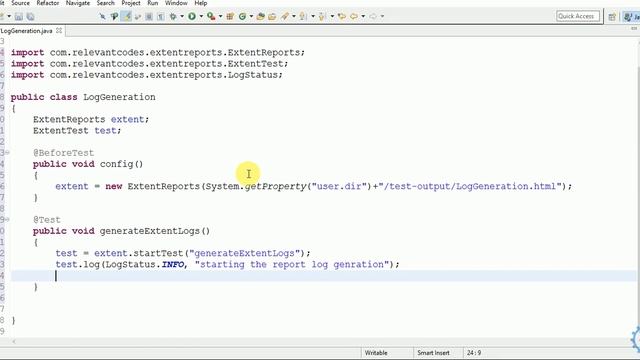
Task: Click the LogStatus import line
Action: coord(147,75)
